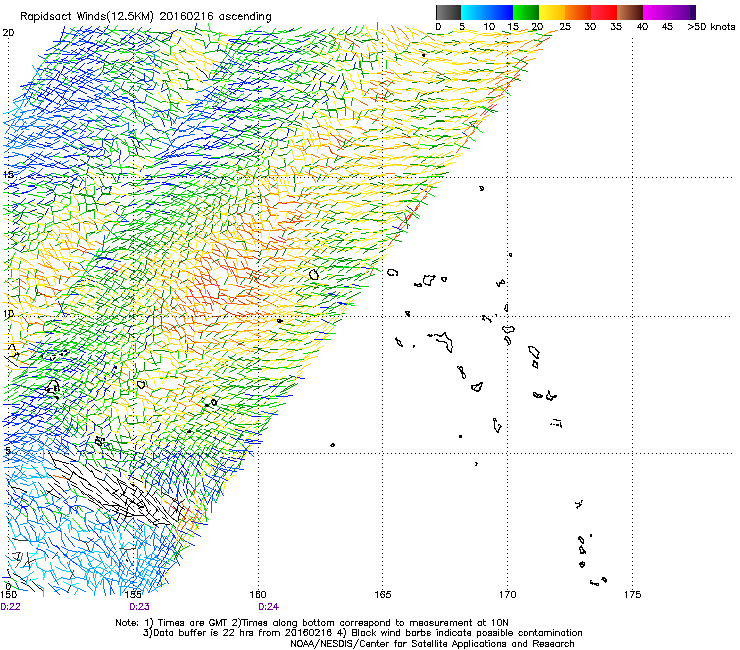The height and width of the screenshot is (650, 740).
Task: Click the longitude label '150'
Action: [8, 594]
